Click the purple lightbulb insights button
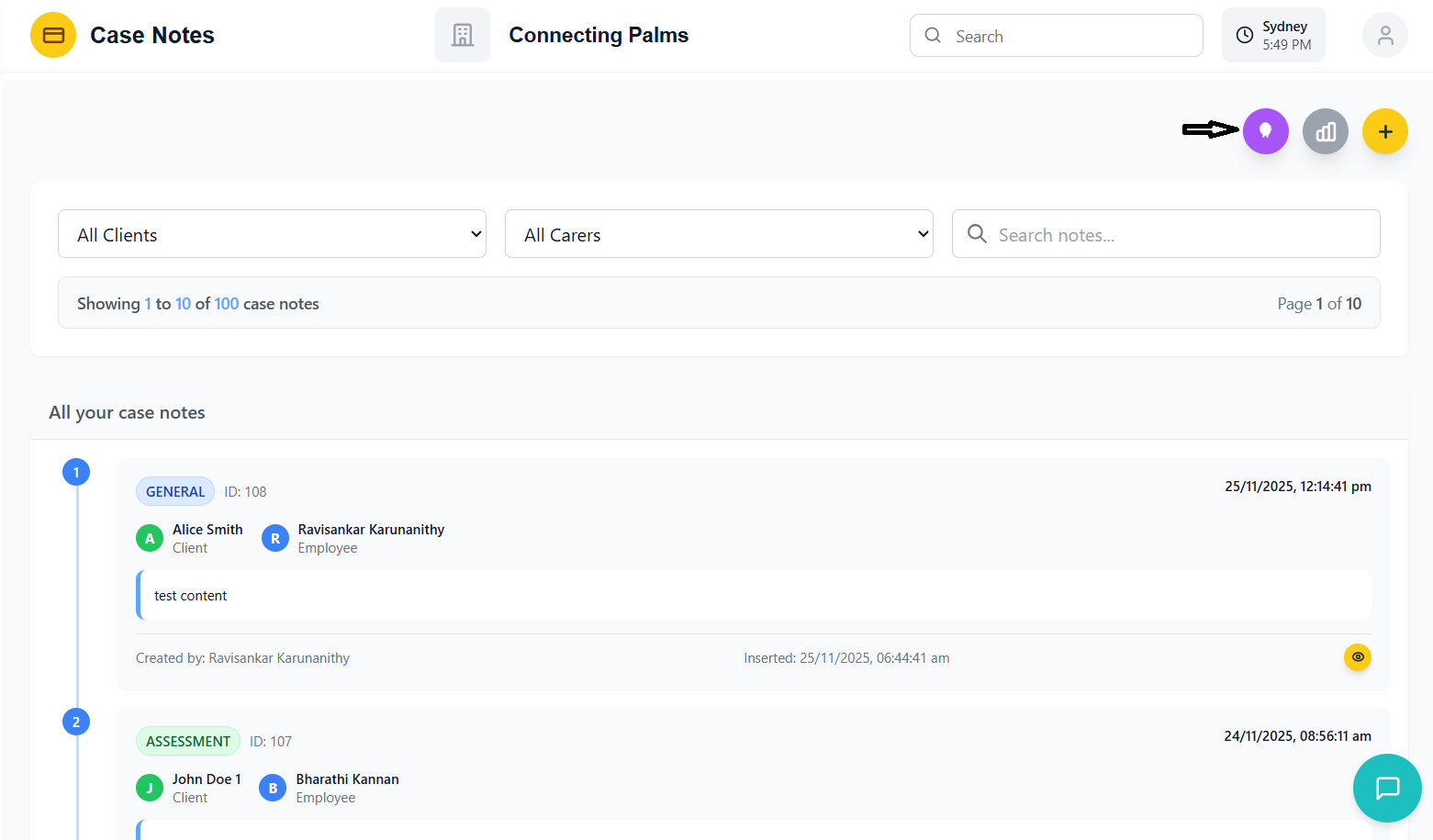The image size is (1433, 840). (x=1265, y=131)
